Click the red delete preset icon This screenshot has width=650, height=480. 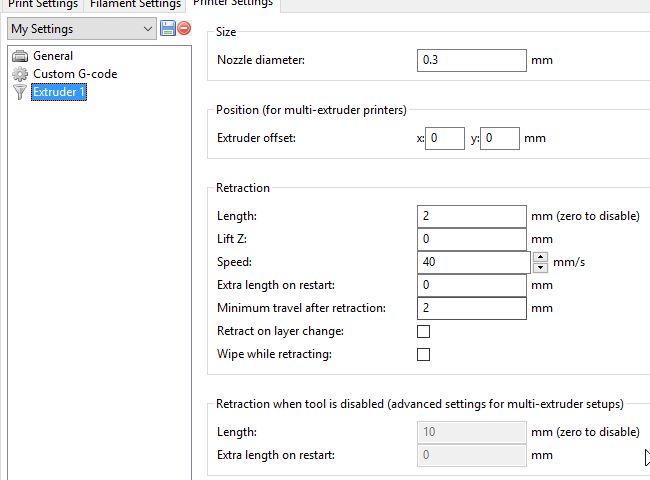184,29
